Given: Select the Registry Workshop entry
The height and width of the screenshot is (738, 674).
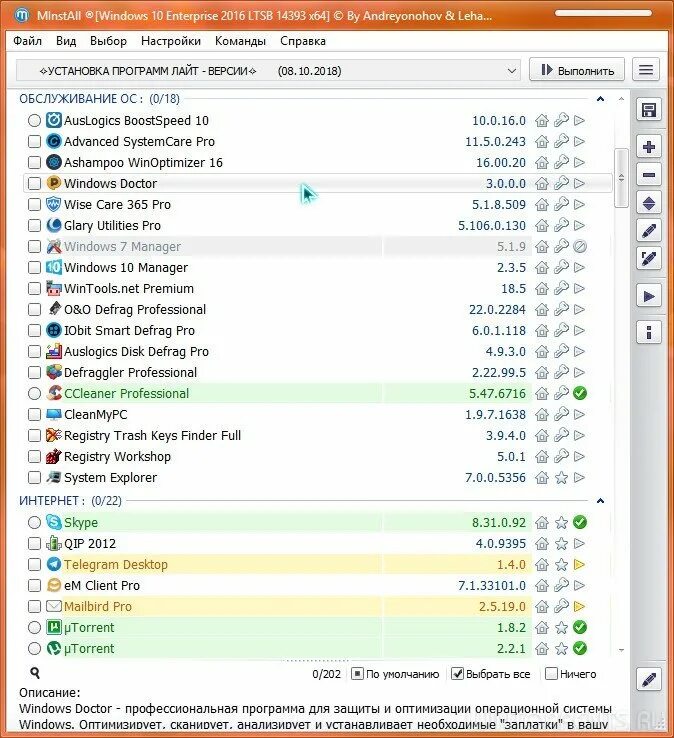Looking at the screenshot, I should (318, 457).
